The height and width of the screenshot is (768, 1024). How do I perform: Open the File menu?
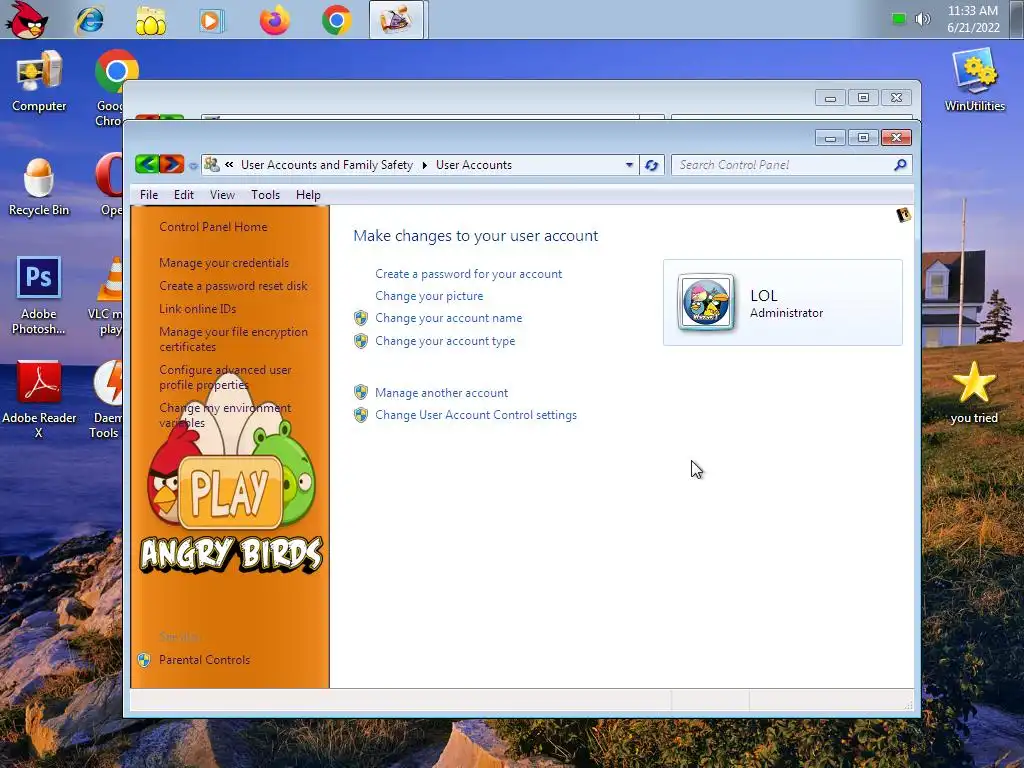tap(149, 195)
